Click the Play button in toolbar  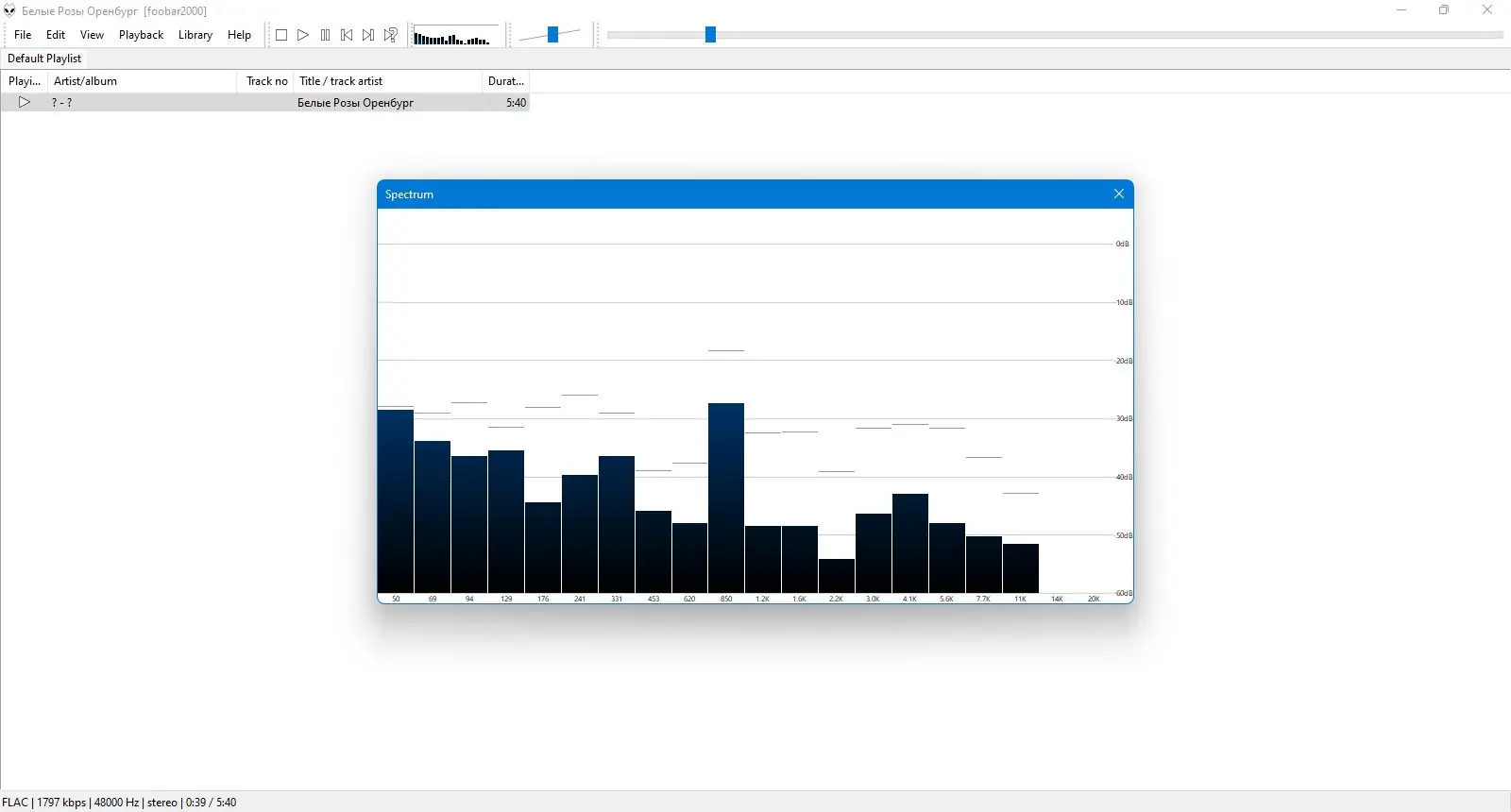click(303, 35)
